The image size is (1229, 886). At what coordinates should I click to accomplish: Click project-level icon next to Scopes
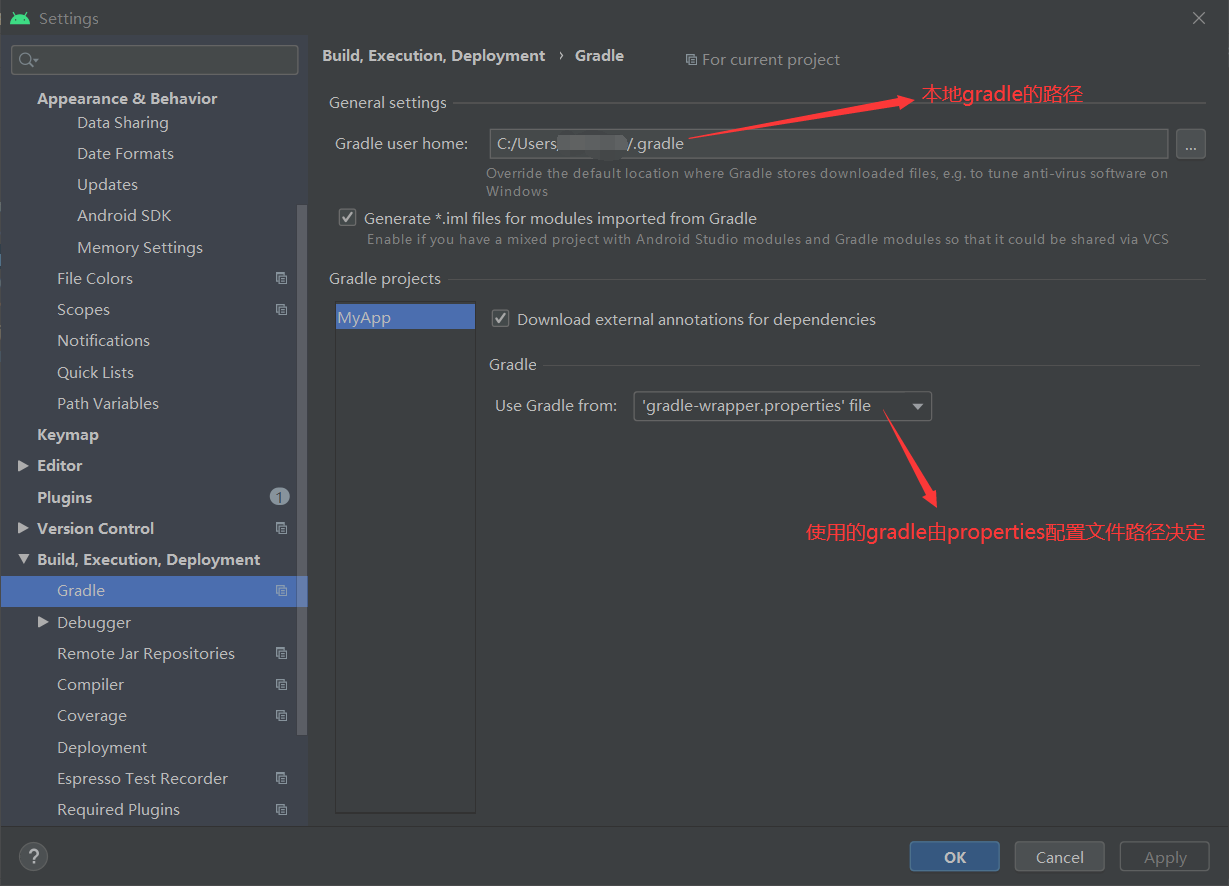pyautogui.click(x=281, y=310)
